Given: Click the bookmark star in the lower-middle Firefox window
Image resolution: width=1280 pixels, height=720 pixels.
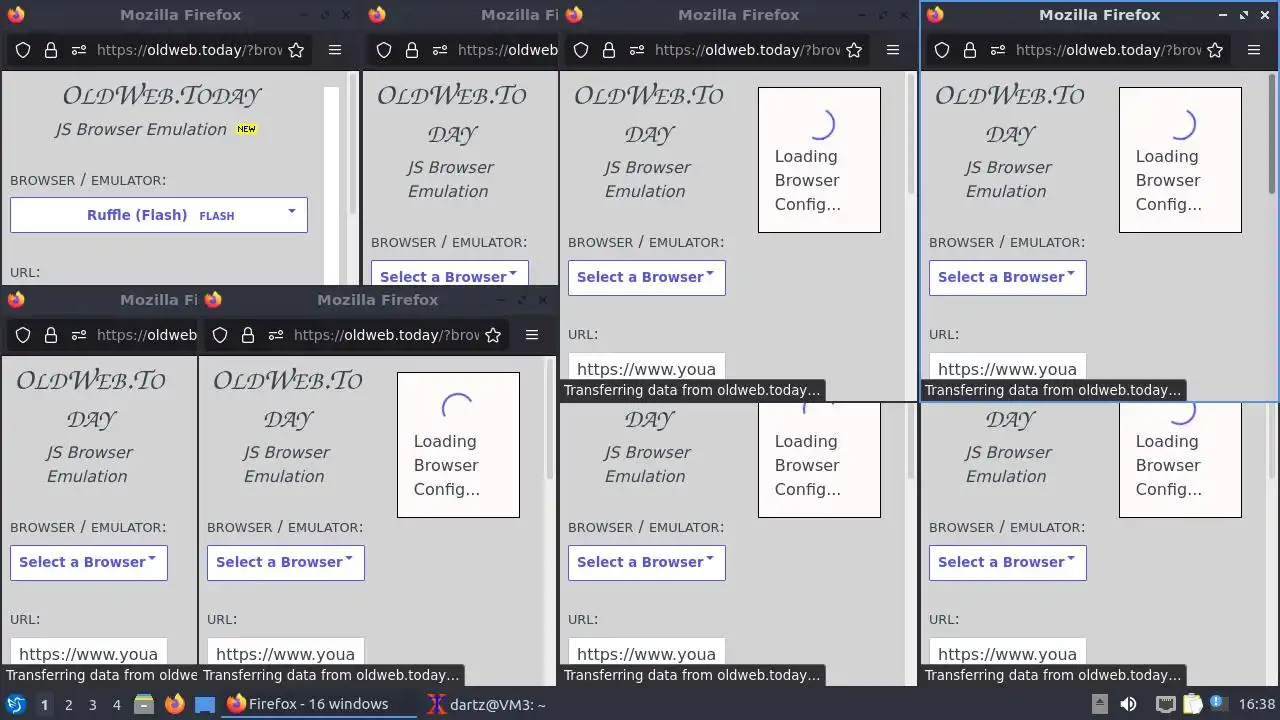Looking at the screenshot, I should 493,335.
